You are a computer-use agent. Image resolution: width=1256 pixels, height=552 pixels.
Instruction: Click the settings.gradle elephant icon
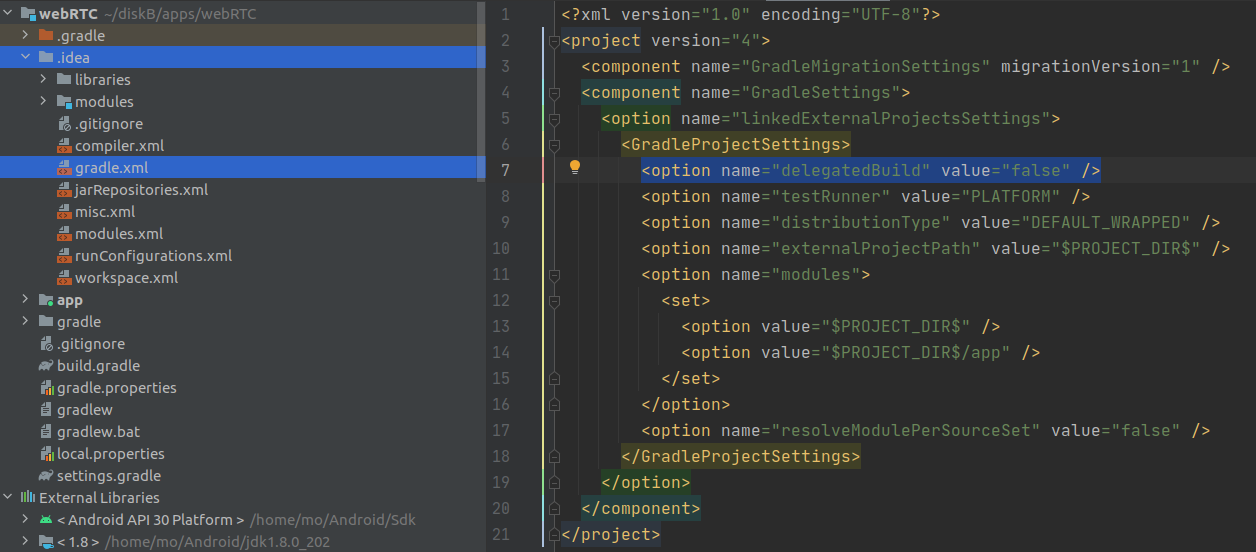45,476
